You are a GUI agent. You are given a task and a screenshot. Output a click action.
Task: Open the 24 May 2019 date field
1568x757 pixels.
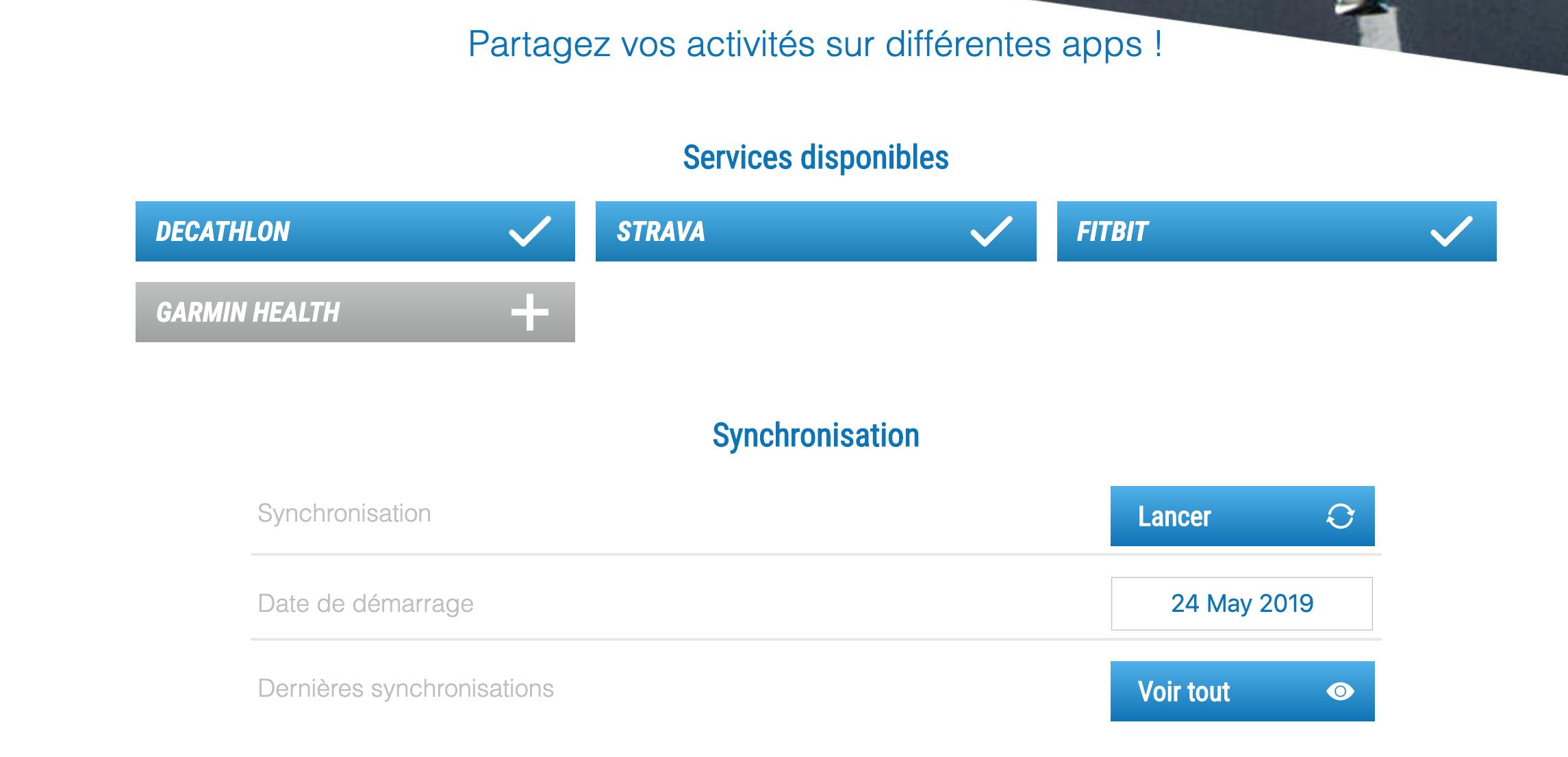(x=1242, y=604)
